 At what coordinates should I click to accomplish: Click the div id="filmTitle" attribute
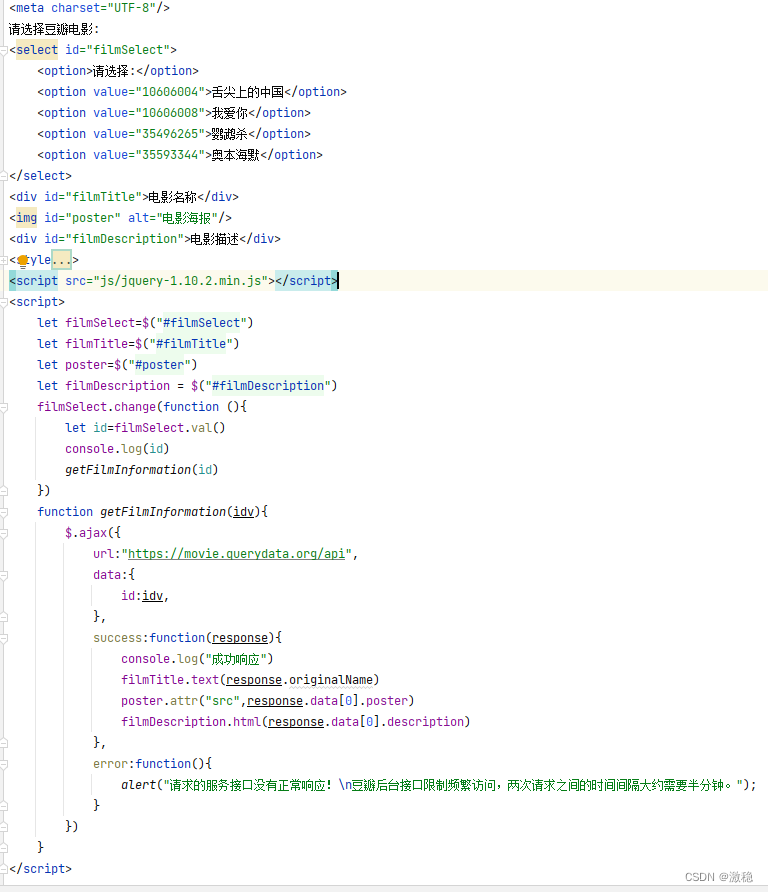tap(93, 197)
